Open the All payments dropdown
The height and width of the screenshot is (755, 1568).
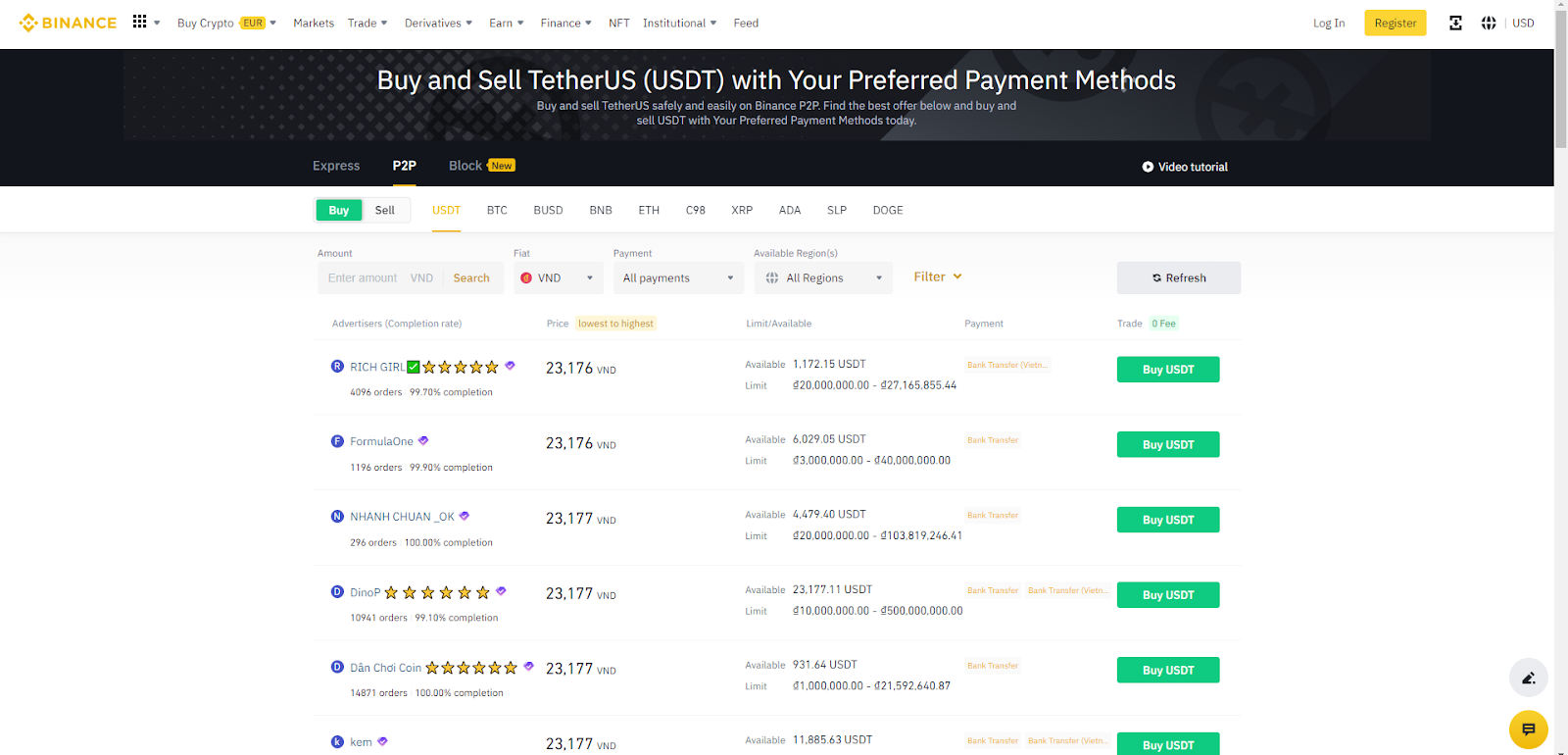coord(678,277)
